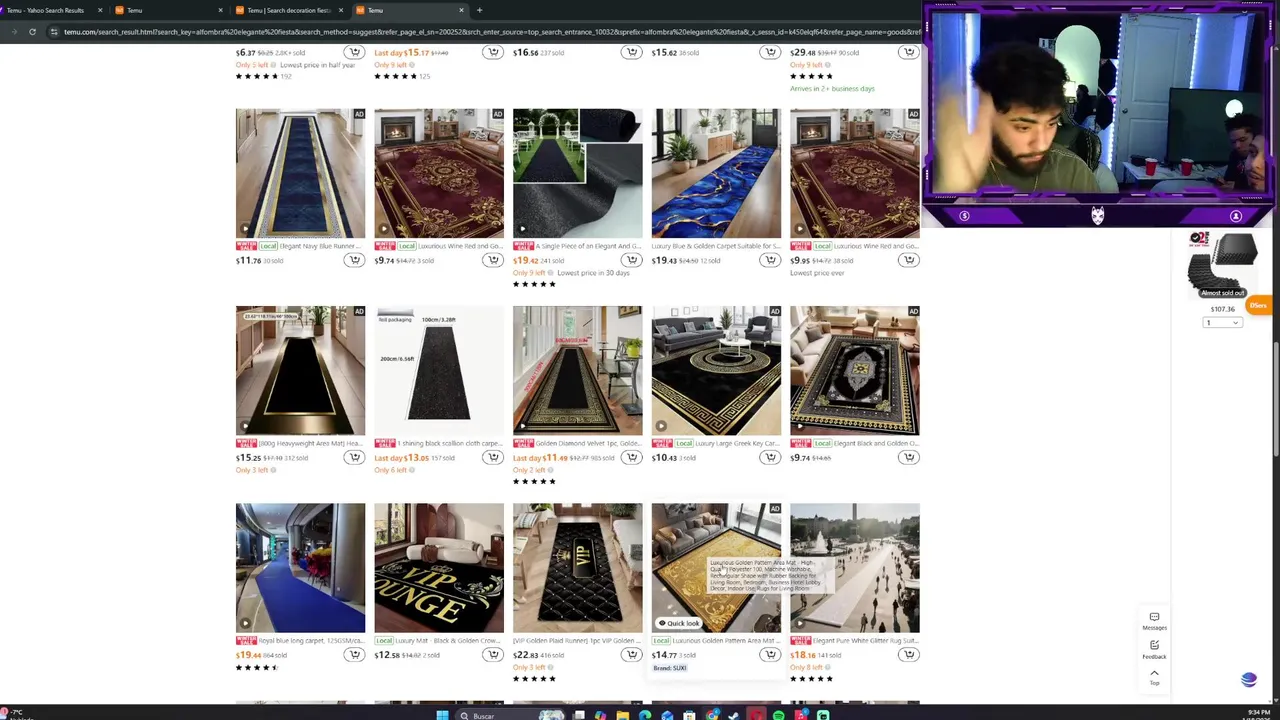Close the active Temu tab

tap(461, 10)
